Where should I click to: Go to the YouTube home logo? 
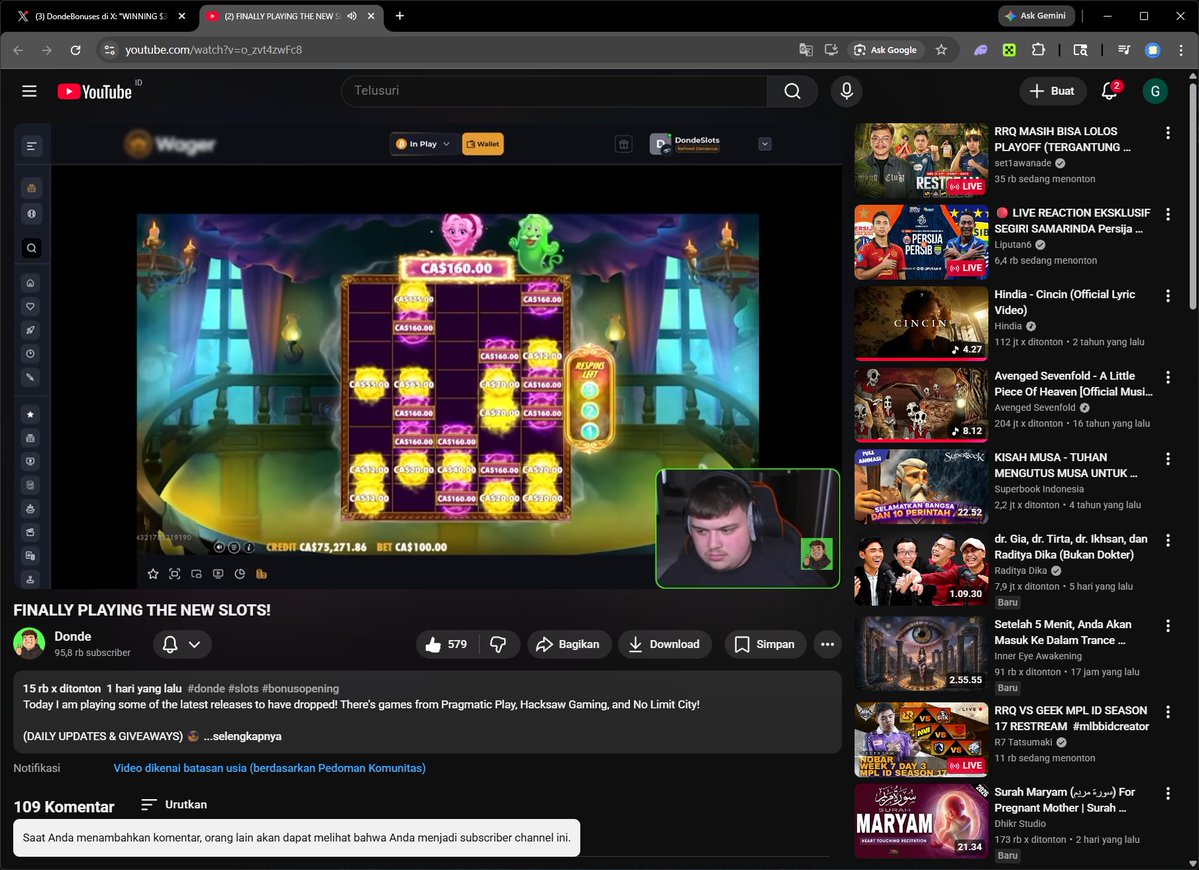95,92
